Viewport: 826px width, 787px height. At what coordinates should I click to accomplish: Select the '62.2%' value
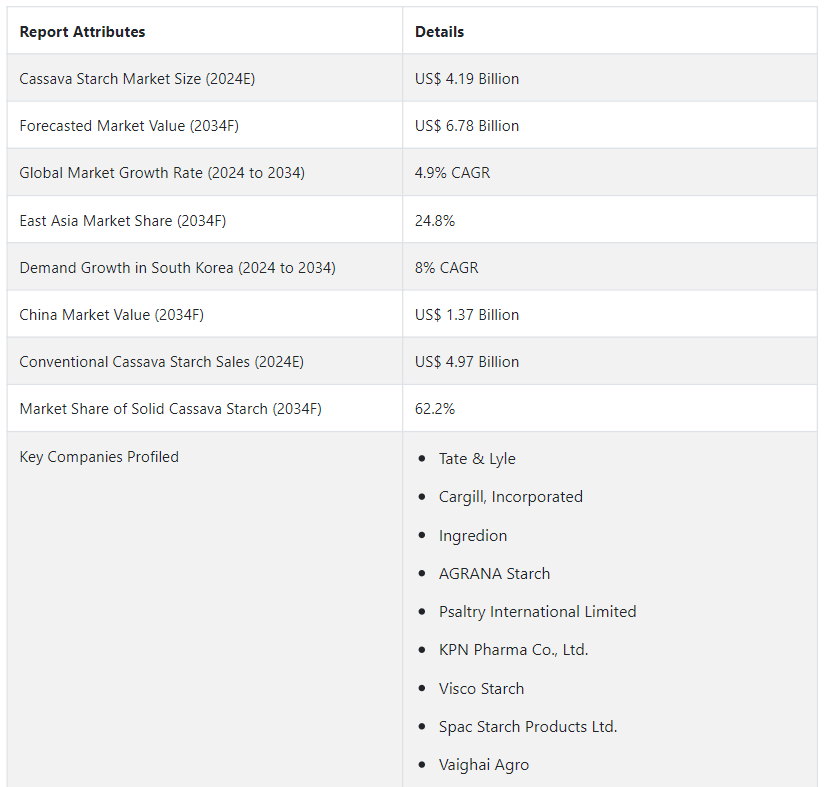pos(435,409)
